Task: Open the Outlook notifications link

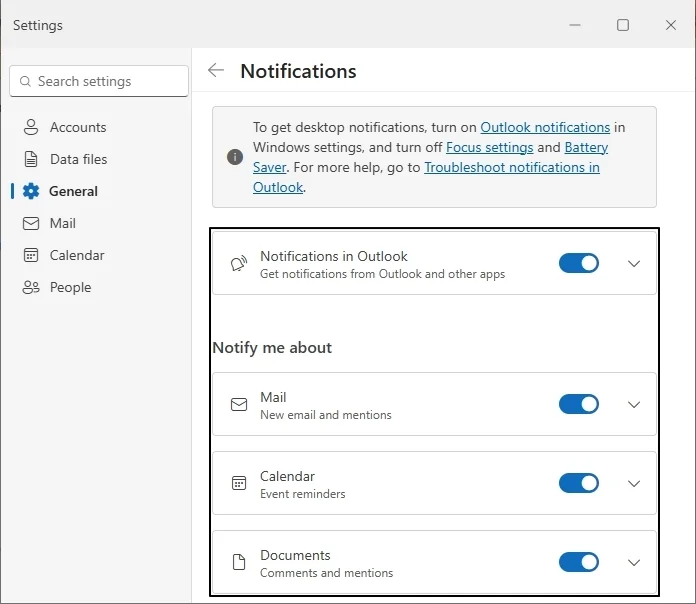Action: tap(545, 127)
